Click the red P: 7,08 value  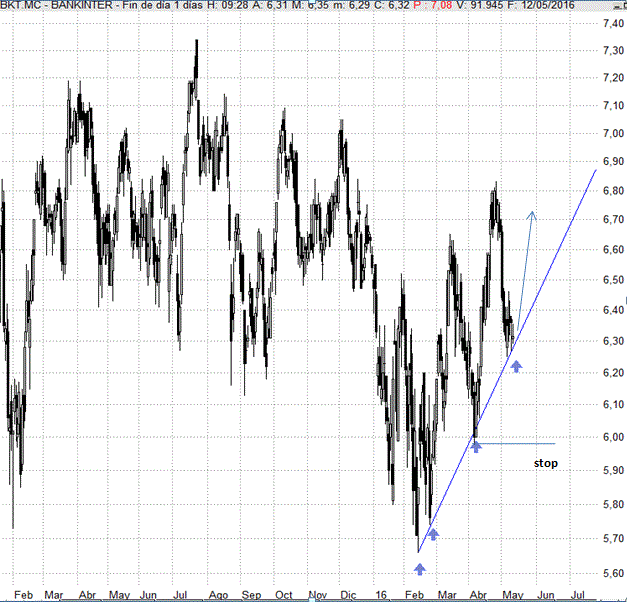[x=433, y=5]
